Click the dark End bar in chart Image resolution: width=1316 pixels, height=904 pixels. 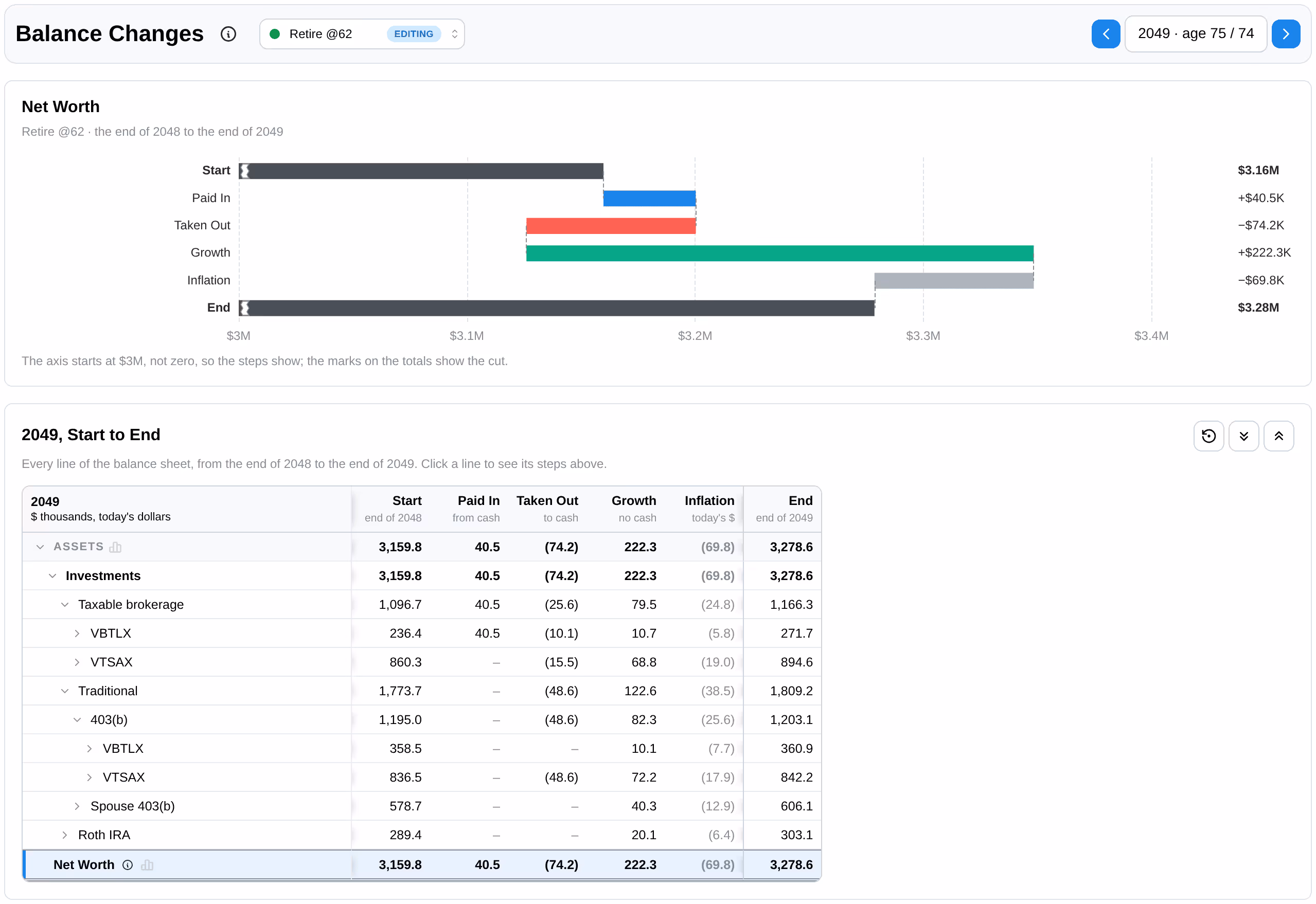coord(556,308)
